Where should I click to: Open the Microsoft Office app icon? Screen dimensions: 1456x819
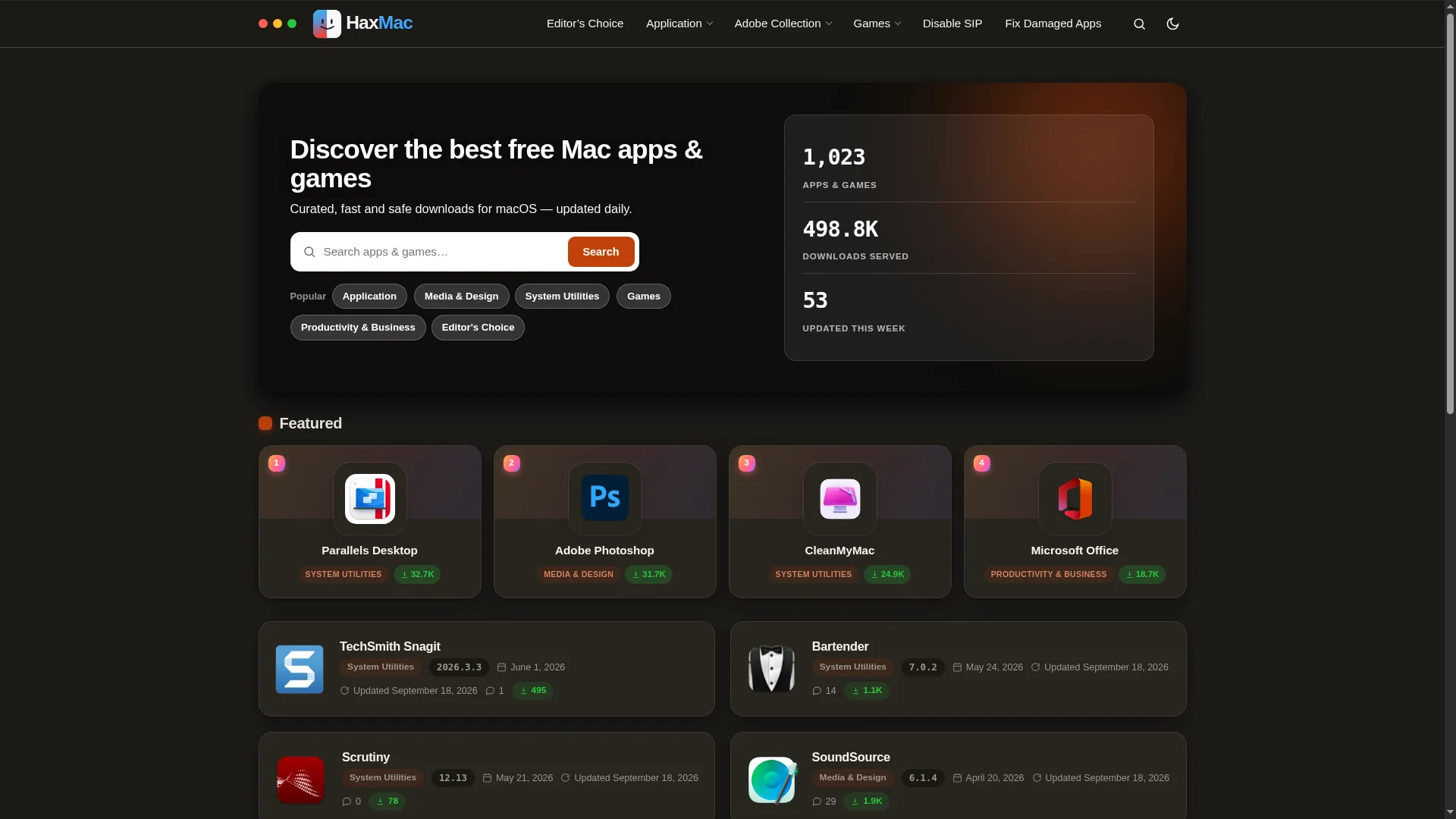(x=1075, y=499)
